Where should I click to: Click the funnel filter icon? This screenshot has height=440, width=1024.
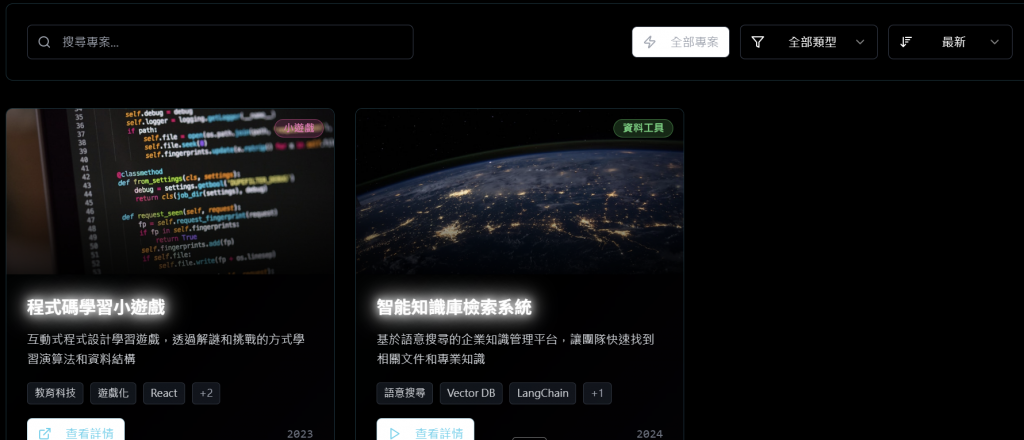tap(758, 42)
